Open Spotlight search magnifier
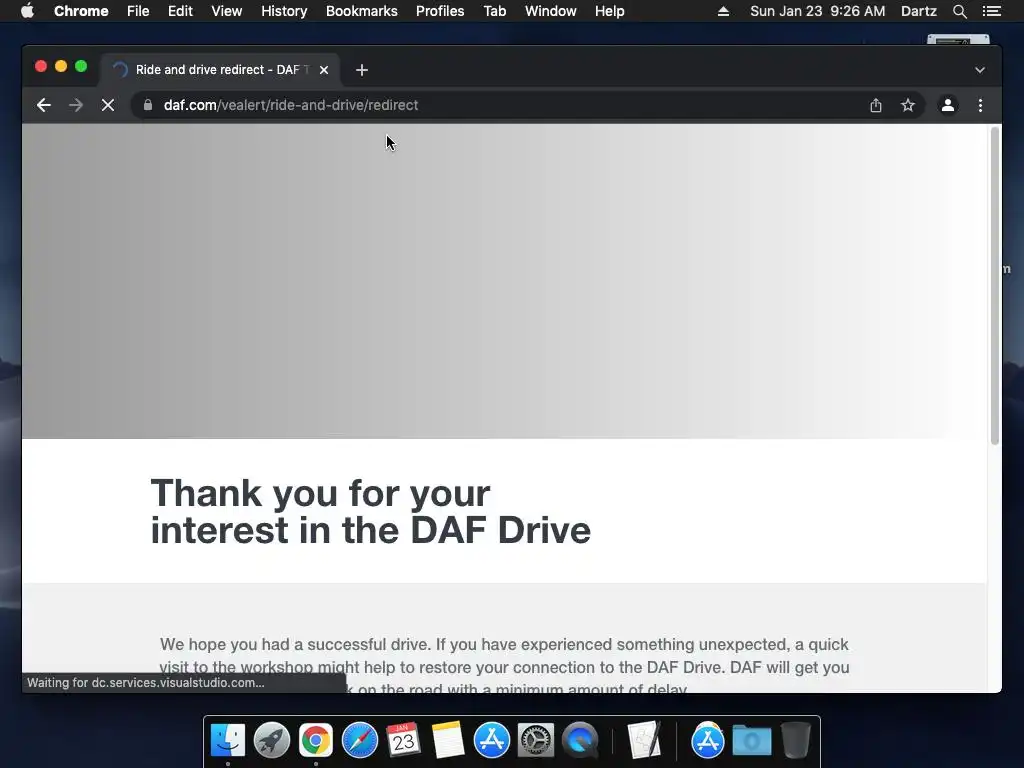The width and height of the screenshot is (1024, 768). tap(959, 11)
